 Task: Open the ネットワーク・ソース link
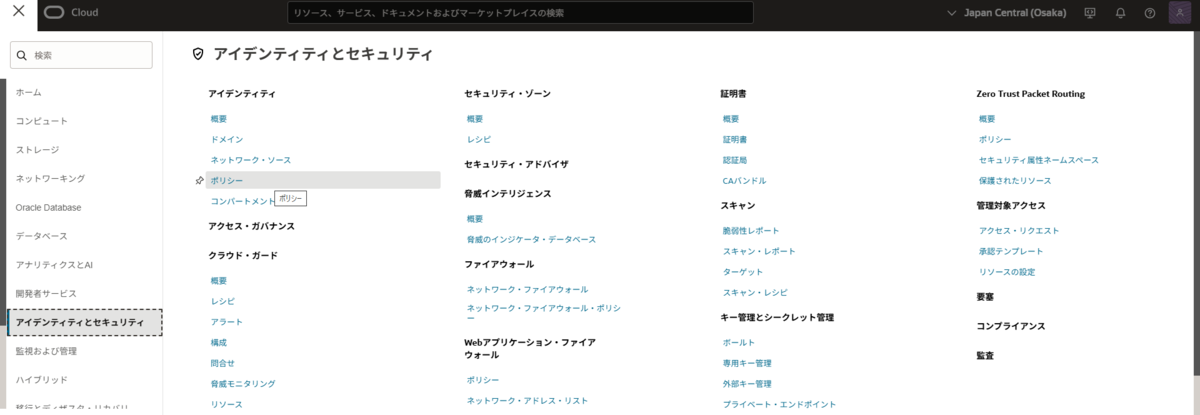[251, 160]
